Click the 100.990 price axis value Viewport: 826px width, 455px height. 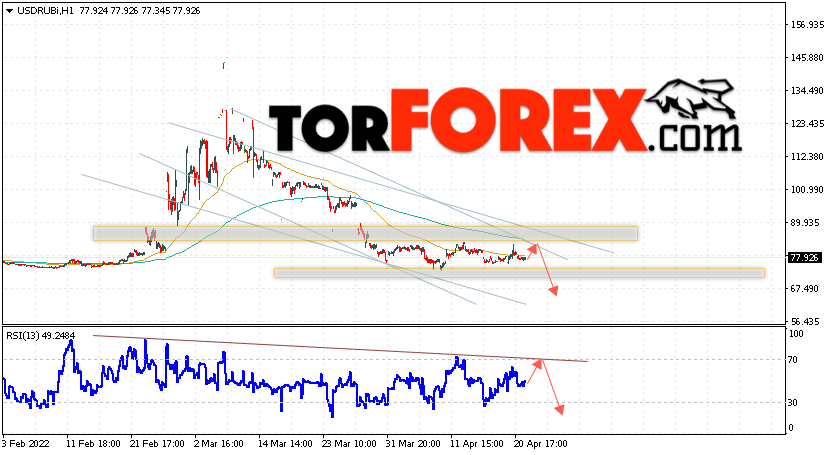point(808,190)
